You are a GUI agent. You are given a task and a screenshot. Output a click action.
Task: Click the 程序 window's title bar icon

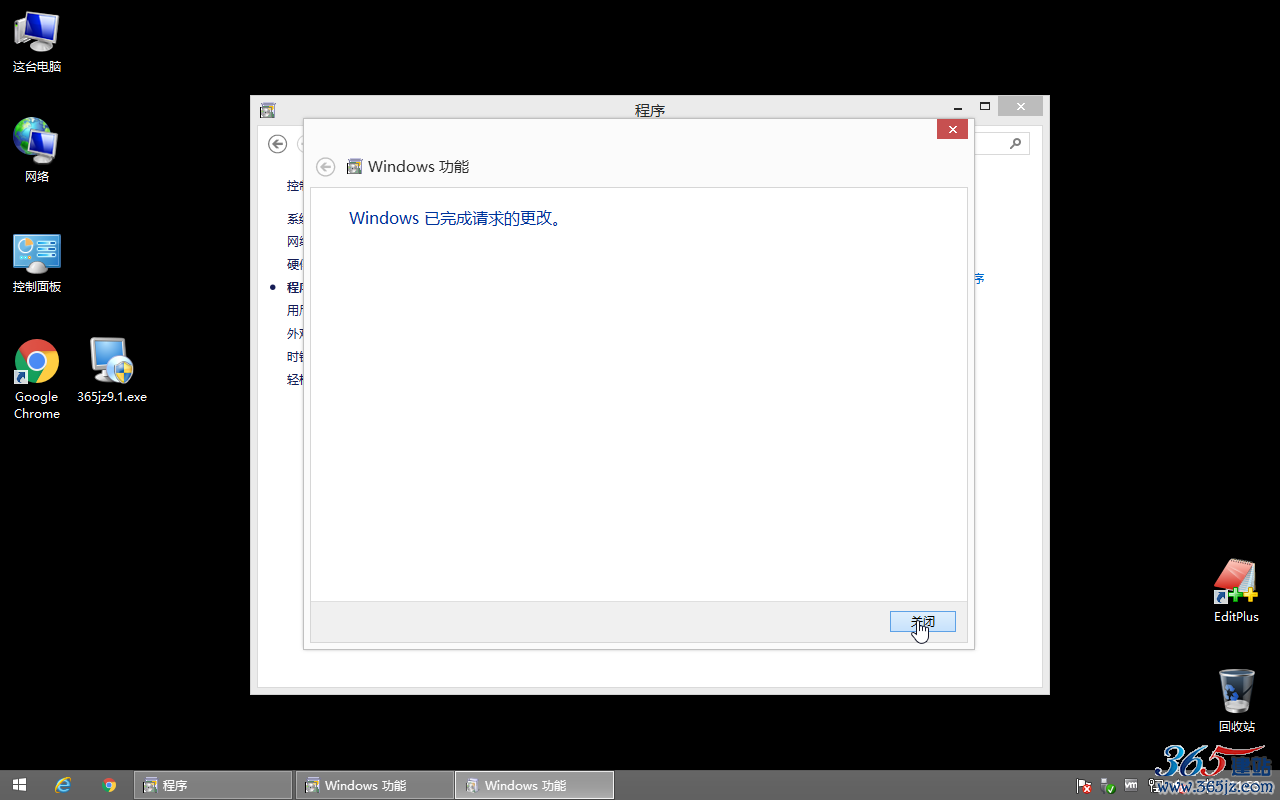pos(267,110)
